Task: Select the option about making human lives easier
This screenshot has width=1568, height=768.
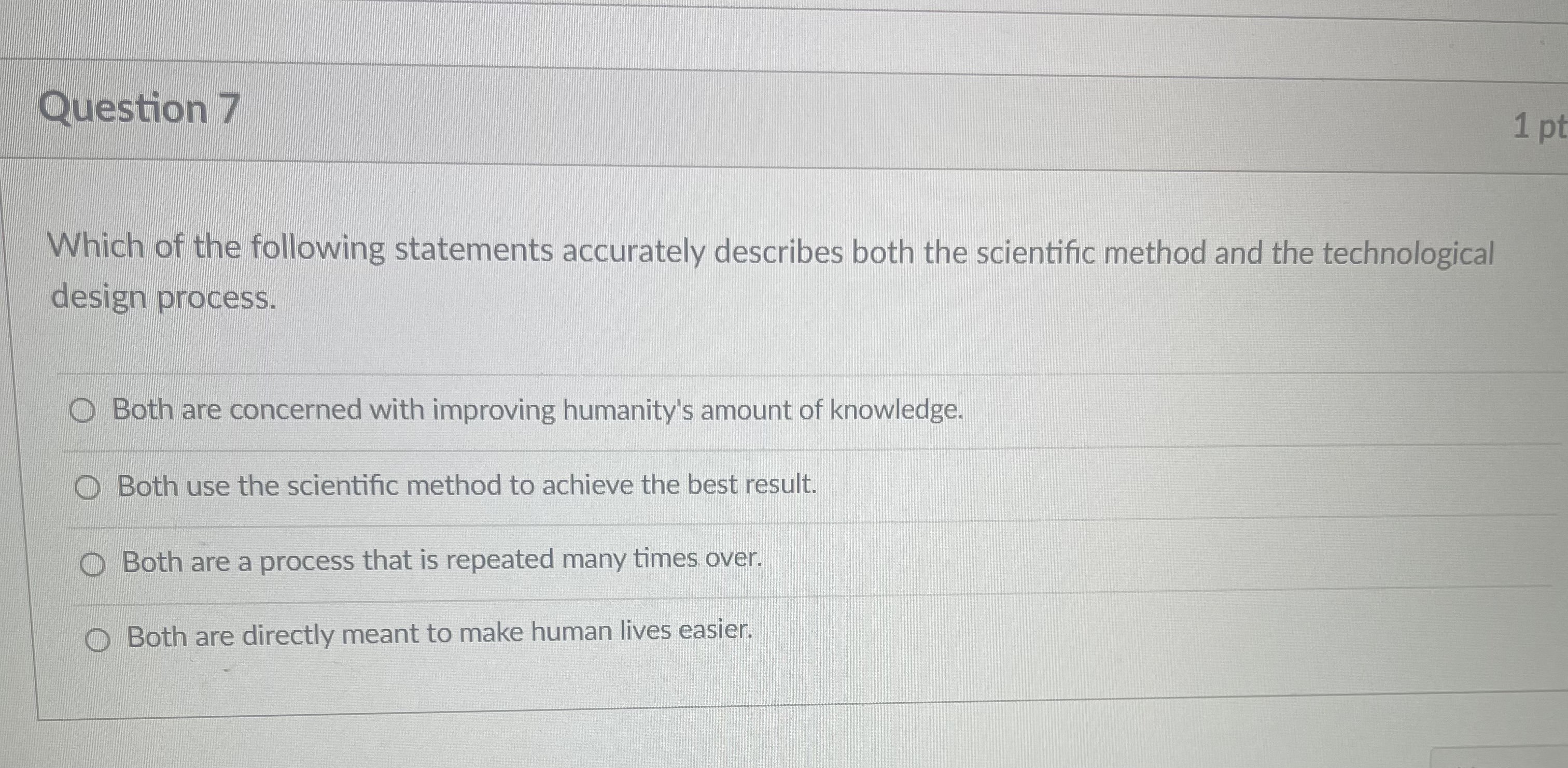Action: click(x=98, y=636)
